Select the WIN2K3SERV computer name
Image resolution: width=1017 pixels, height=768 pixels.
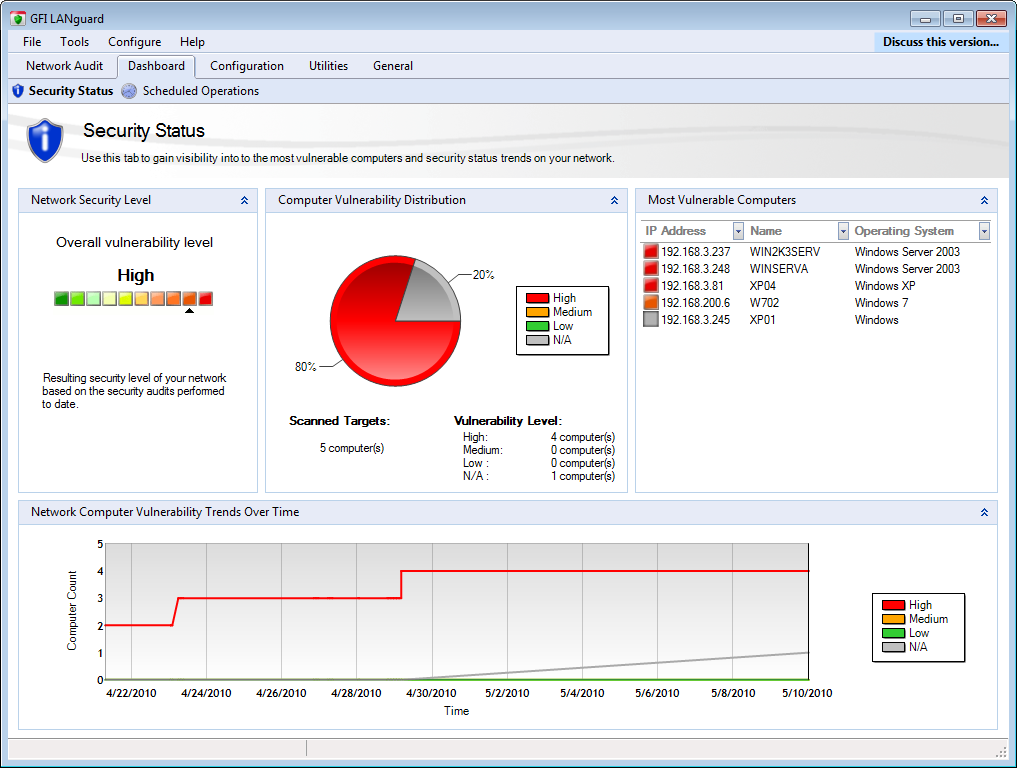click(x=785, y=252)
